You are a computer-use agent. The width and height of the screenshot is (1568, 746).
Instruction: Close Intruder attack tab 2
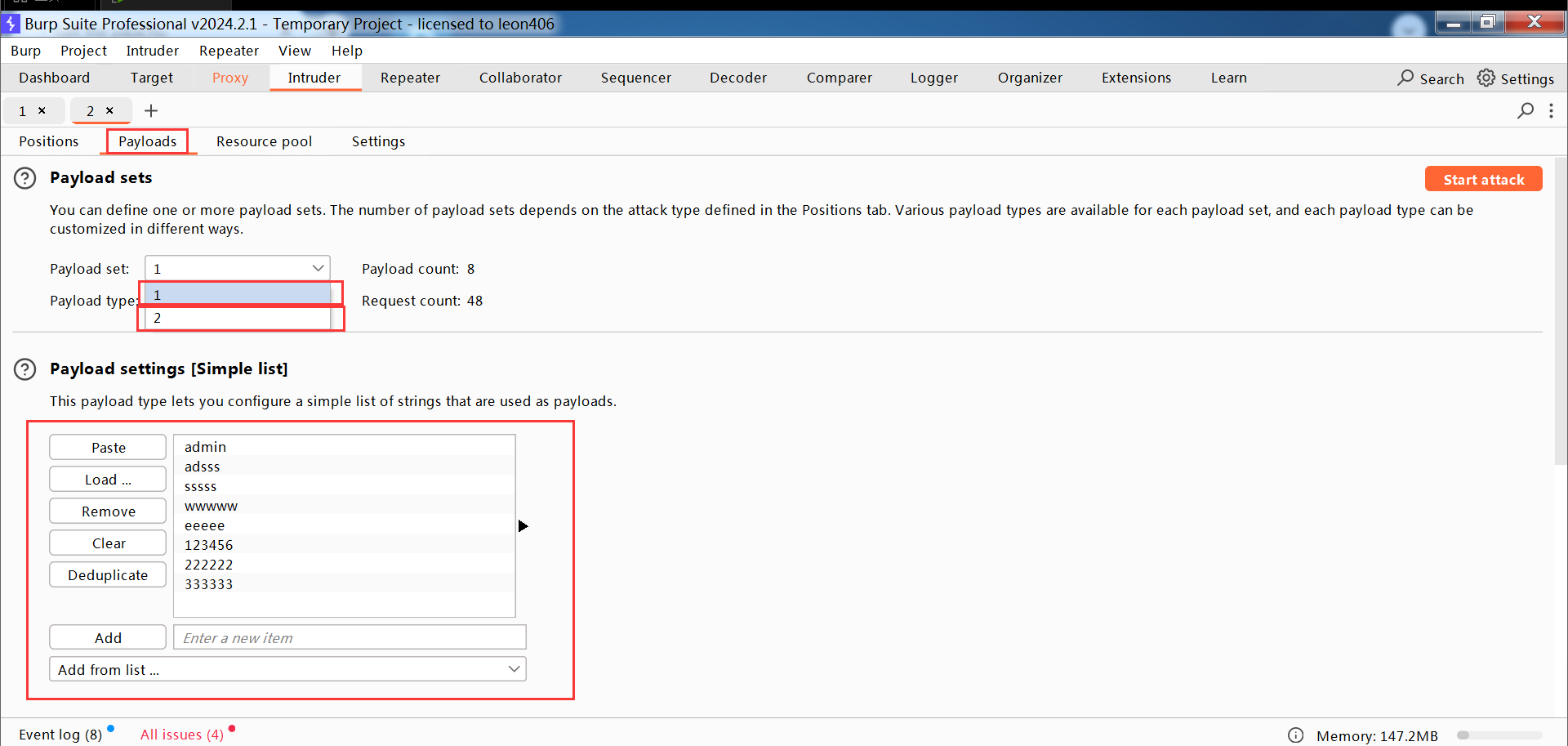coord(109,111)
